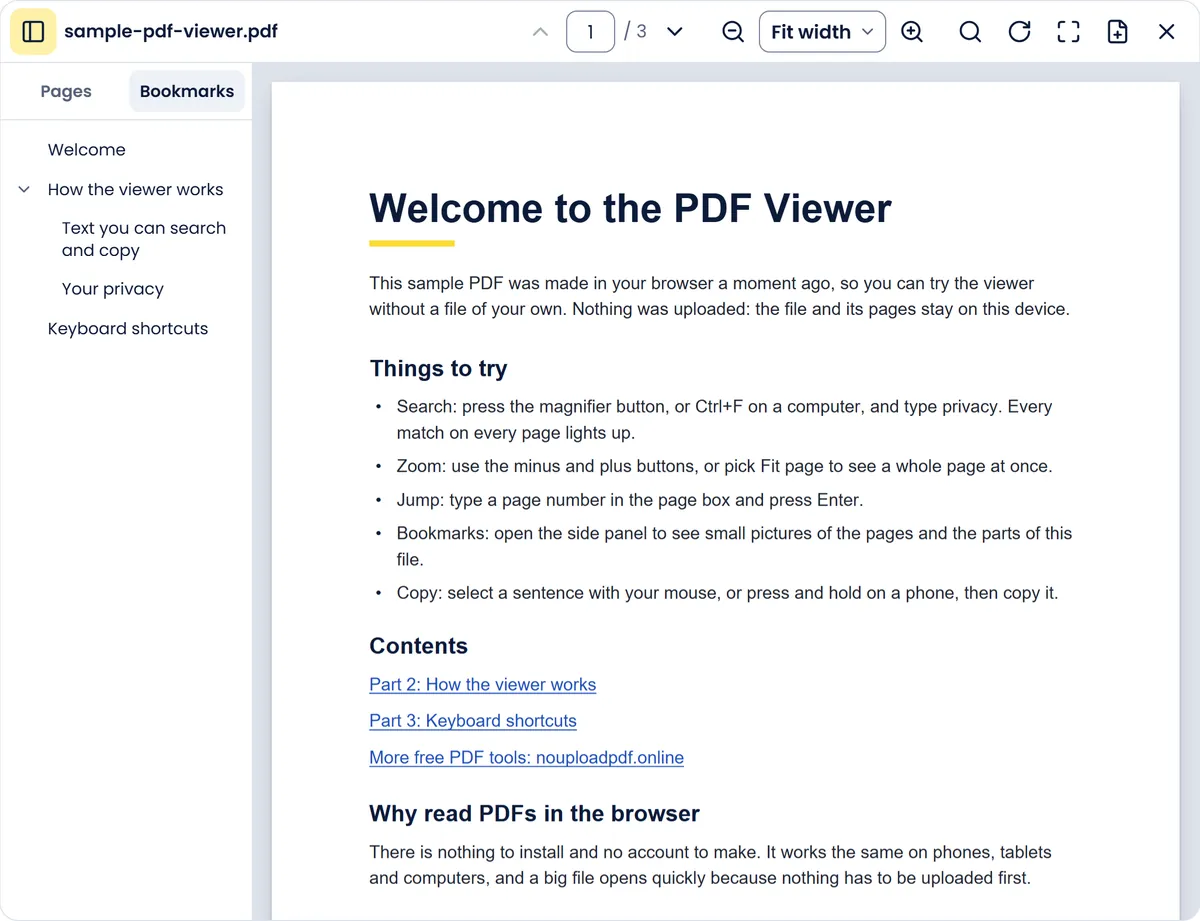Click the Things to try heading

[438, 369]
